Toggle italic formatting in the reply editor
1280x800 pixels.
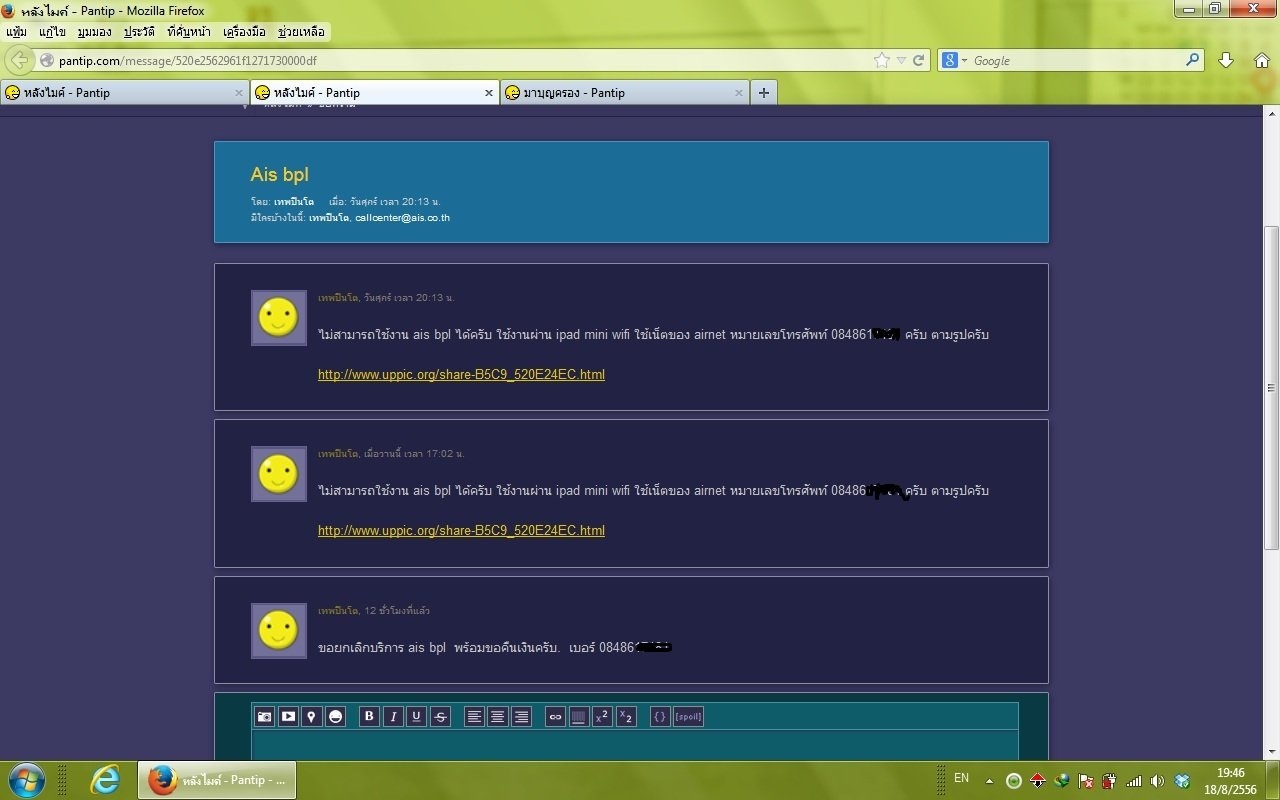(x=393, y=716)
